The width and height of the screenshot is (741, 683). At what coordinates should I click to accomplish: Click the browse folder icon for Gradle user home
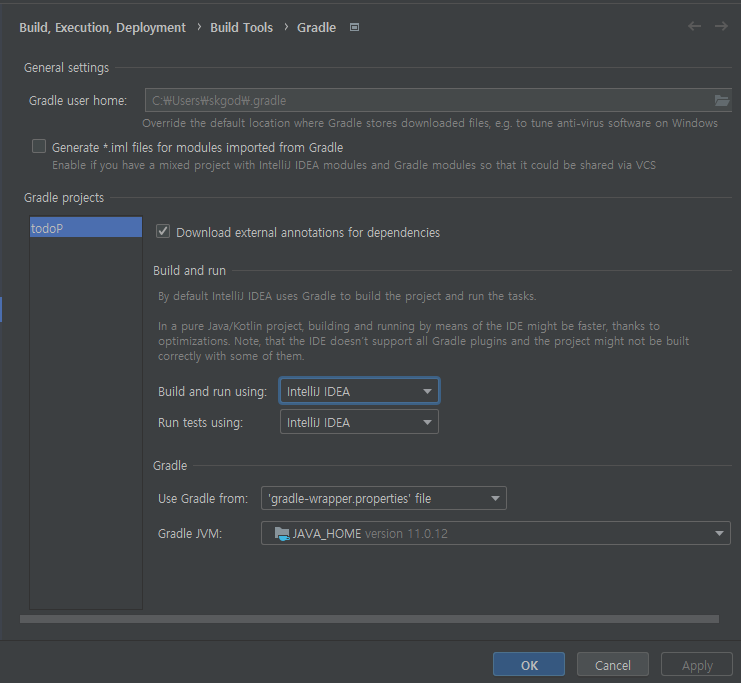(x=721, y=100)
